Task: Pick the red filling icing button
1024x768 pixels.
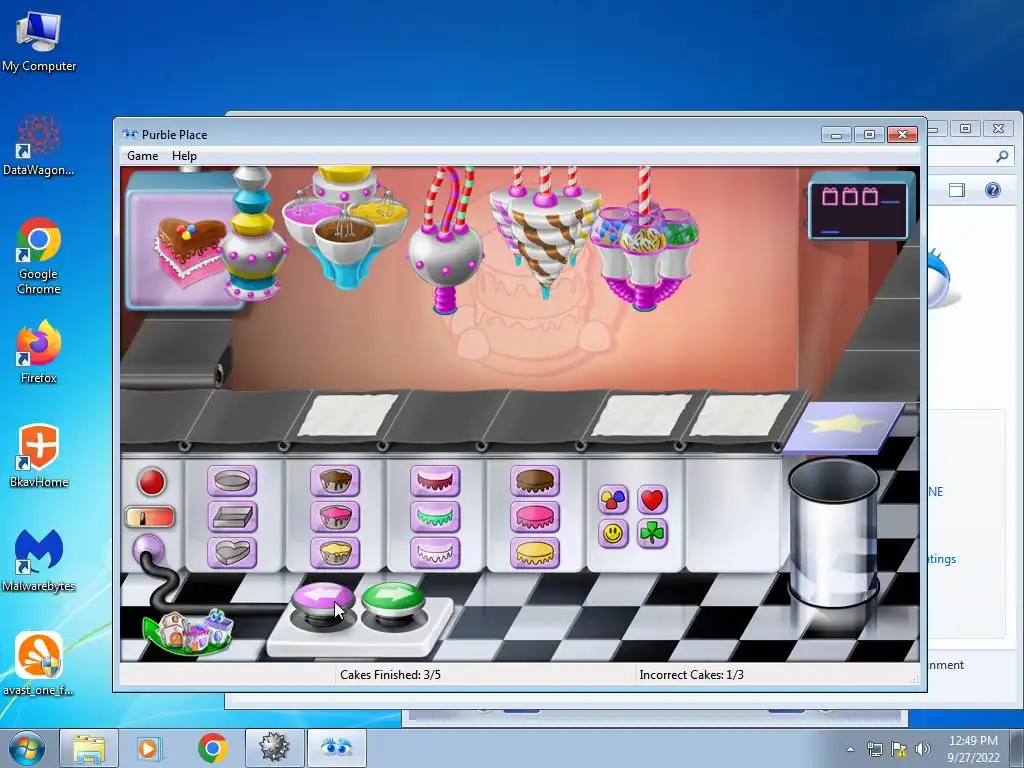Action: tap(435, 481)
